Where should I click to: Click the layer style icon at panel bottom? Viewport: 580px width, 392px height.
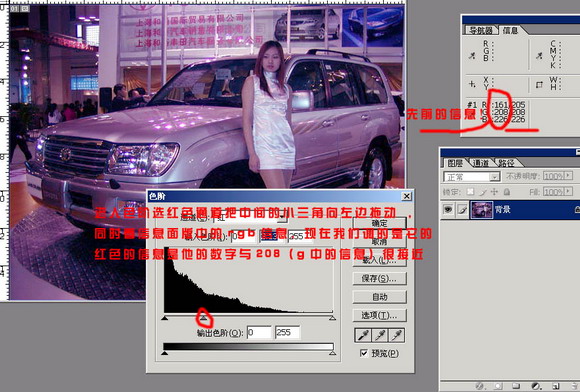coord(480,386)
